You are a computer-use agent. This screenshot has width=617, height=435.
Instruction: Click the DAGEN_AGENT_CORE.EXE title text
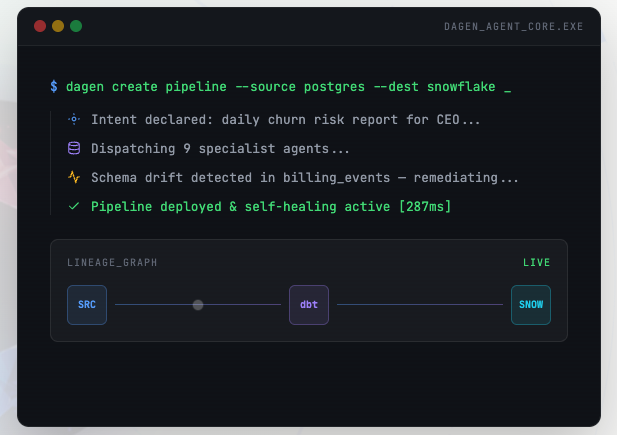pyautogui.click(x=514, y=26)
